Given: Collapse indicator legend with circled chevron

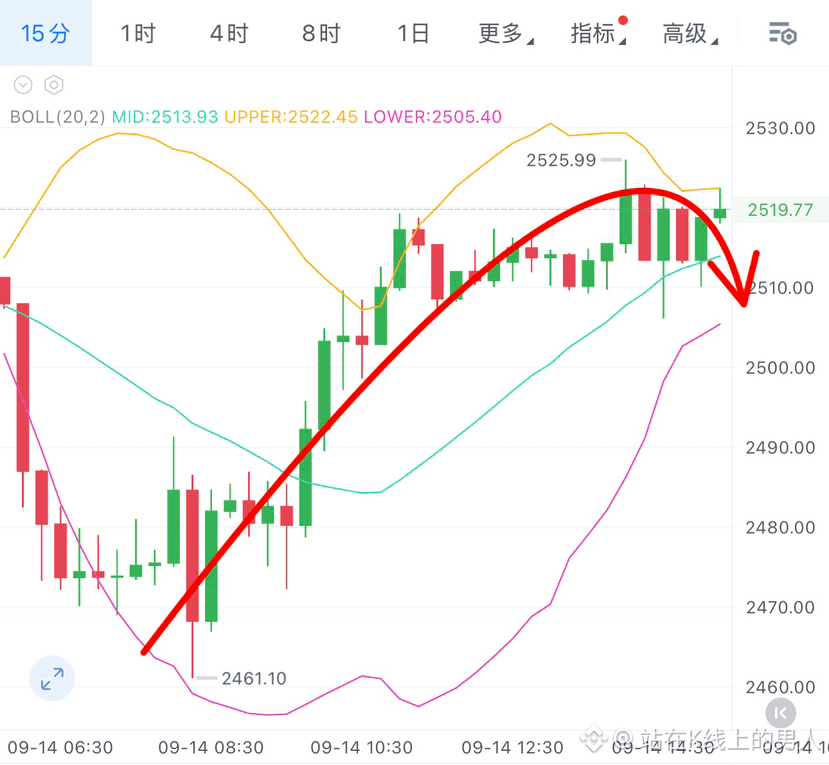Looking at the screenshot, I should 23,85.
